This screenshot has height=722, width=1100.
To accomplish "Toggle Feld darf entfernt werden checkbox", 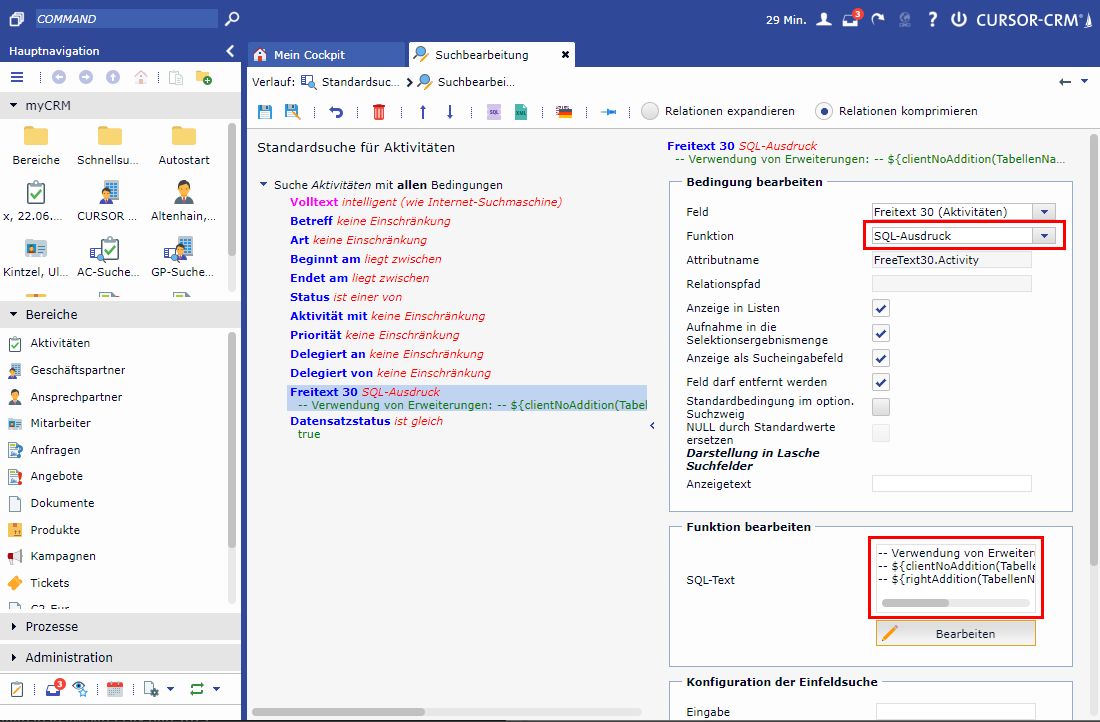I will (x=881, y=382).
